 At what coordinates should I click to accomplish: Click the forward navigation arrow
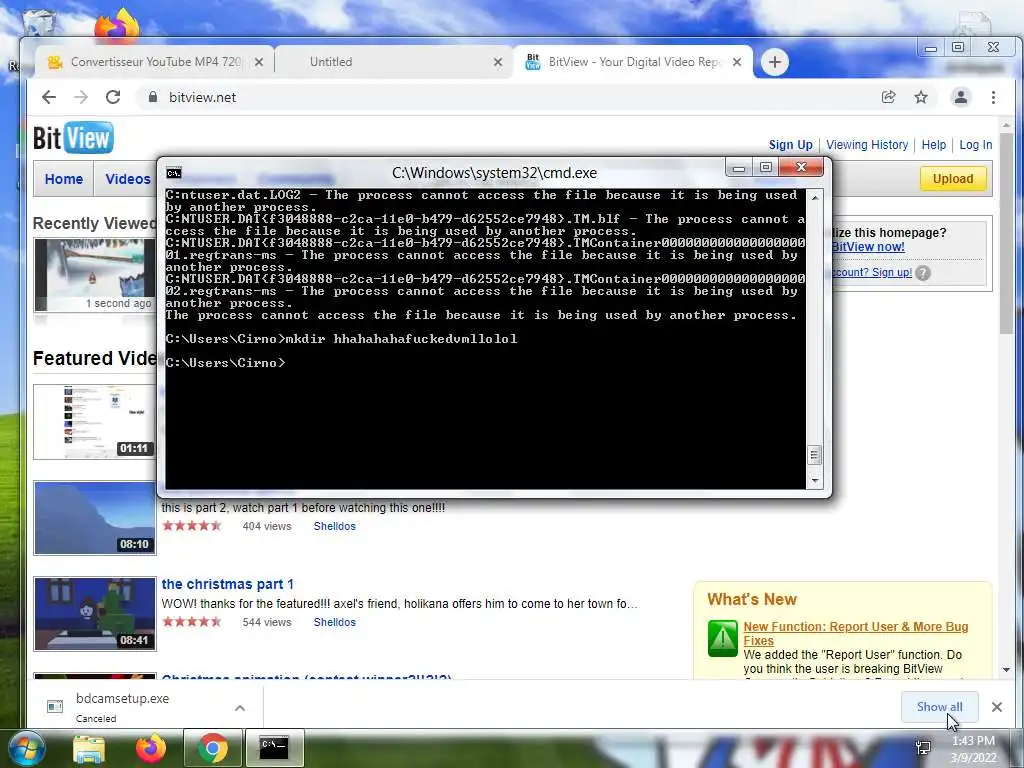pos(81,97)
